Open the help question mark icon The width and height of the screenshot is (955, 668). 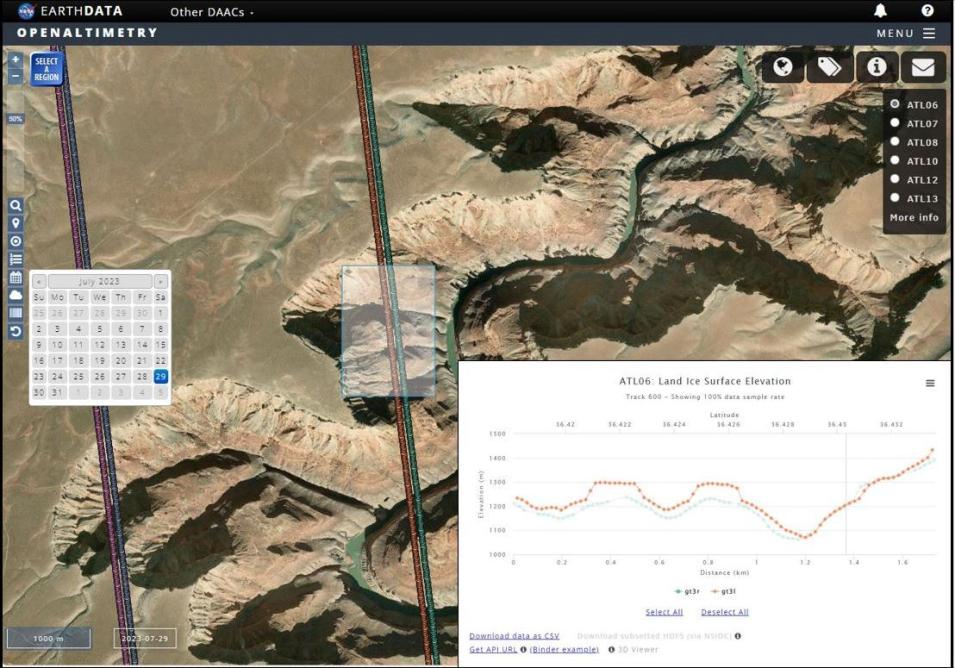pyautogui.click(x=927, y=10)
